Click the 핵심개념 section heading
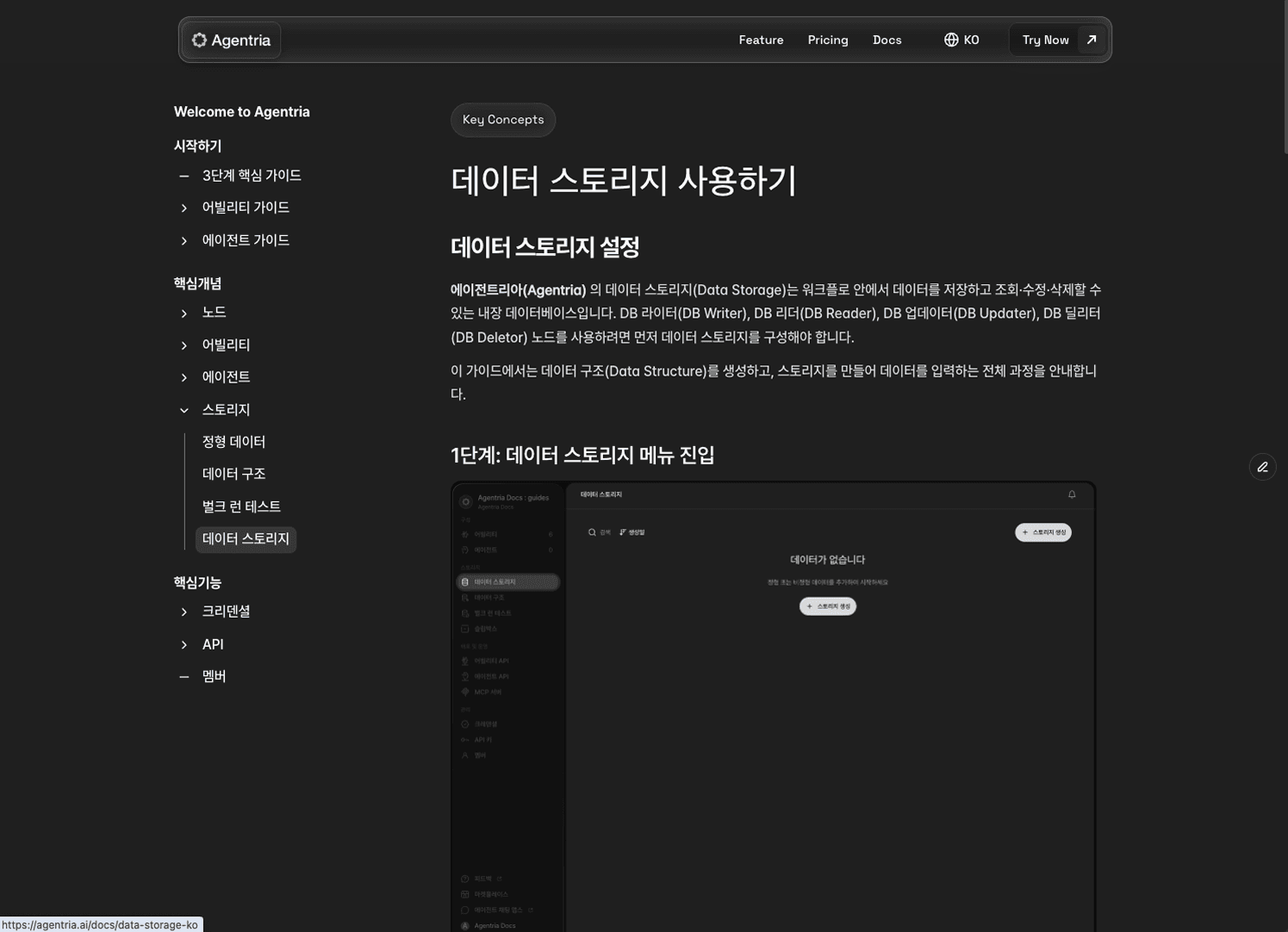The width and height of the screenshot is (1288, 932). point(197,283)
